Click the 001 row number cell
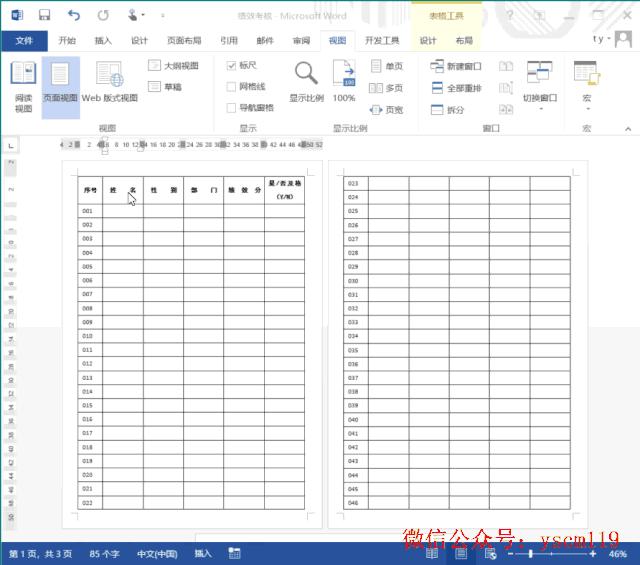Image resolution: width=640 pixels, height=565 pixels. click(90, 211)
